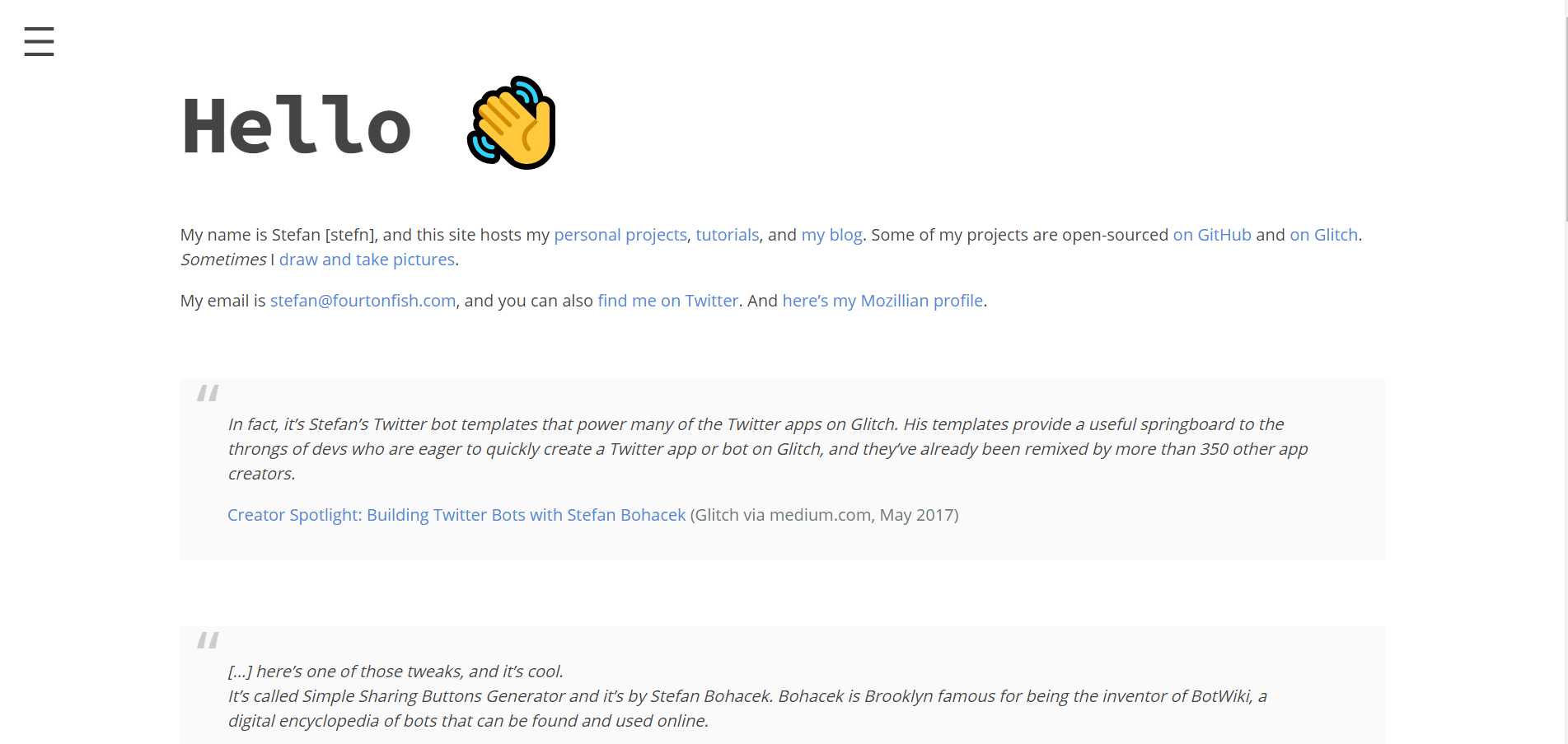Click the stefan@fourtonfish.com email link
Image resolution: width=1568 pixels, height=744 pixels.
point(363,301)
